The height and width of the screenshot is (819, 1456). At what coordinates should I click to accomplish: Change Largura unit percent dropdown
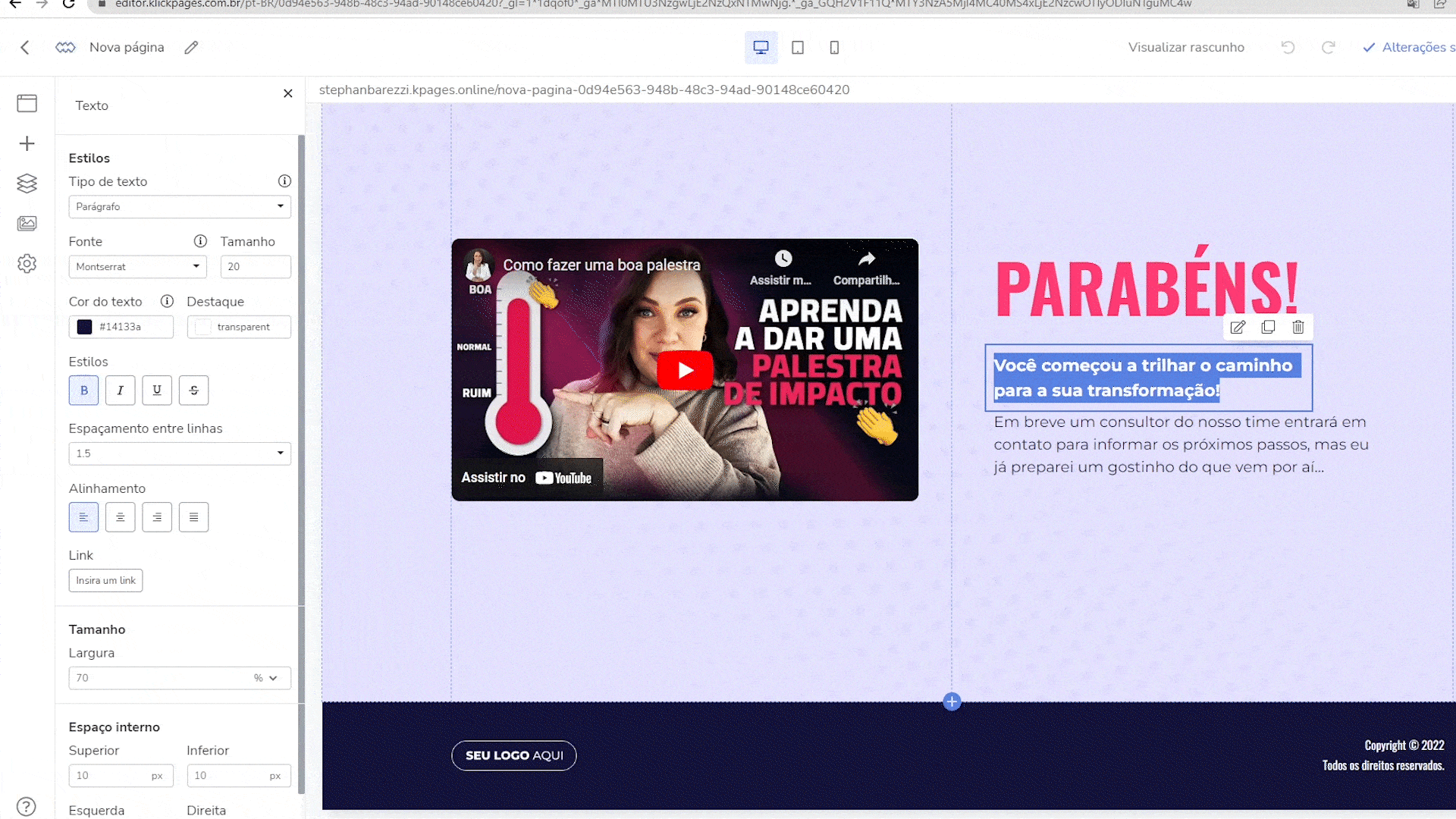(x=266, y=678)
